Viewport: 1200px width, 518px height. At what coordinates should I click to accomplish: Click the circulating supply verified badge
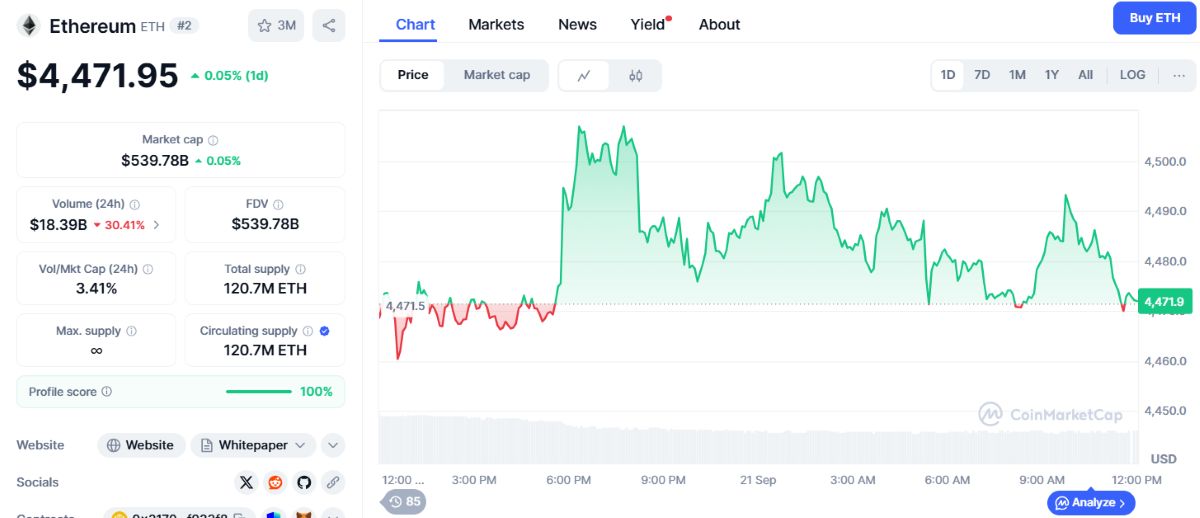click(324, 331)
